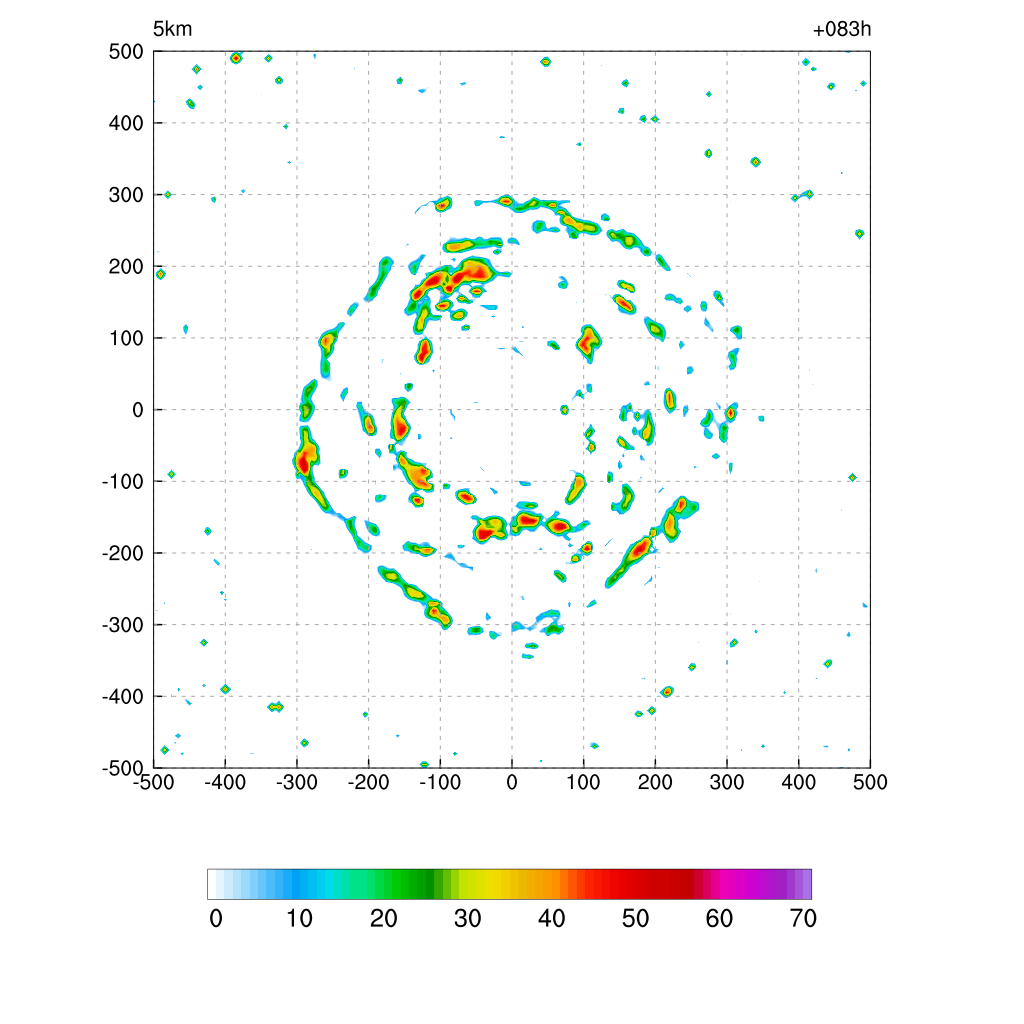The image size is (1024, 1024).
Task: Click the colorbar label '10'
Action: [x=300, y=919]
